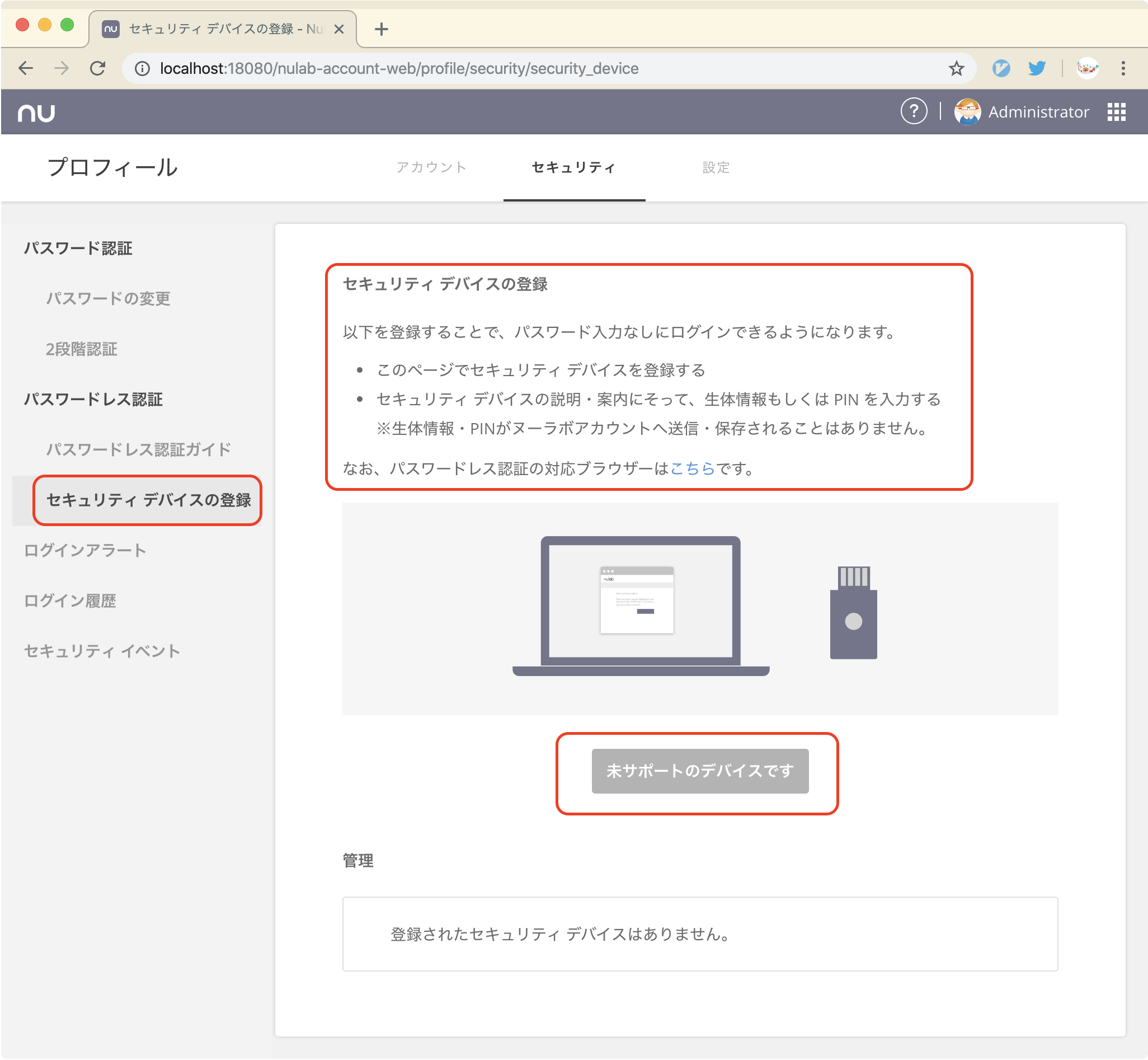The image size is (1148, 1060).
Task: Click the 未サポートのデバイスです button
Action: coord(700,771)
